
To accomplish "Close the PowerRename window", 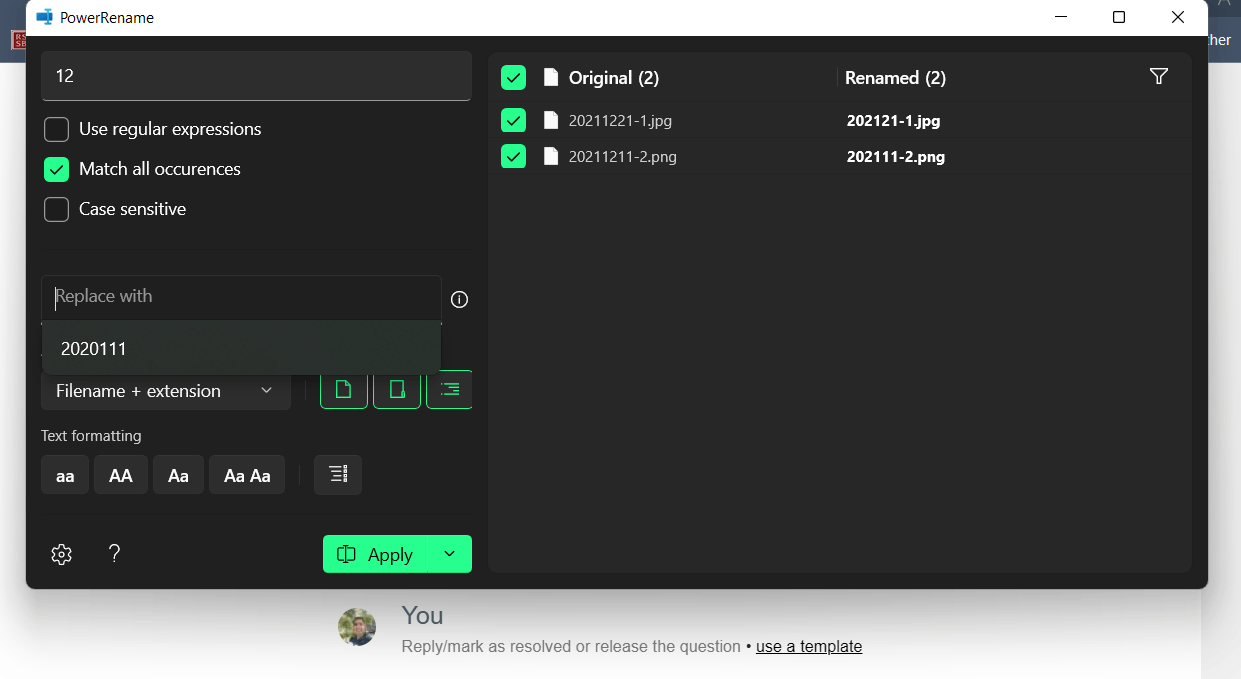I will (x=1178, y=17).
